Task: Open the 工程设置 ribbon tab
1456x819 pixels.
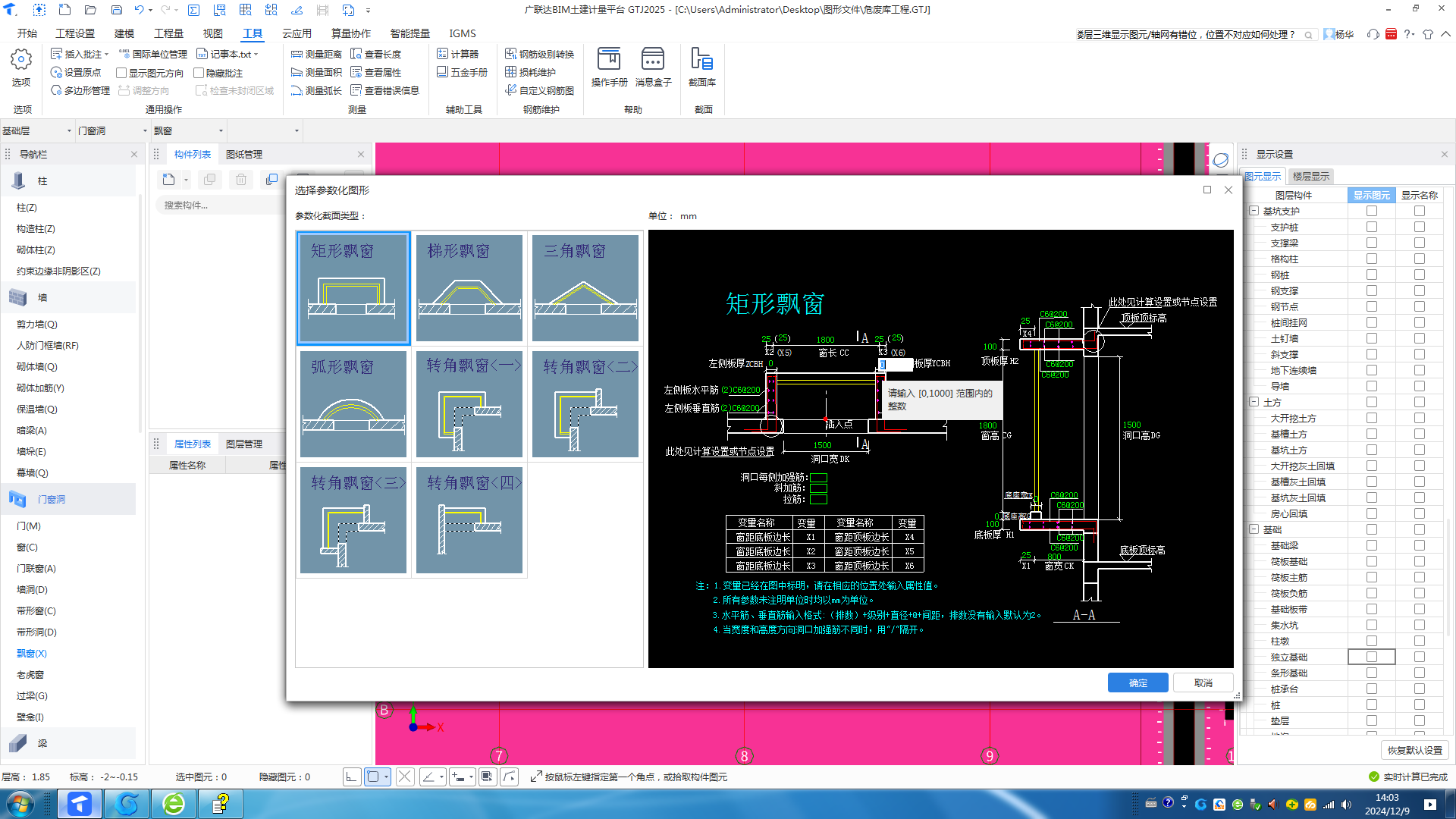Action: 75,33
